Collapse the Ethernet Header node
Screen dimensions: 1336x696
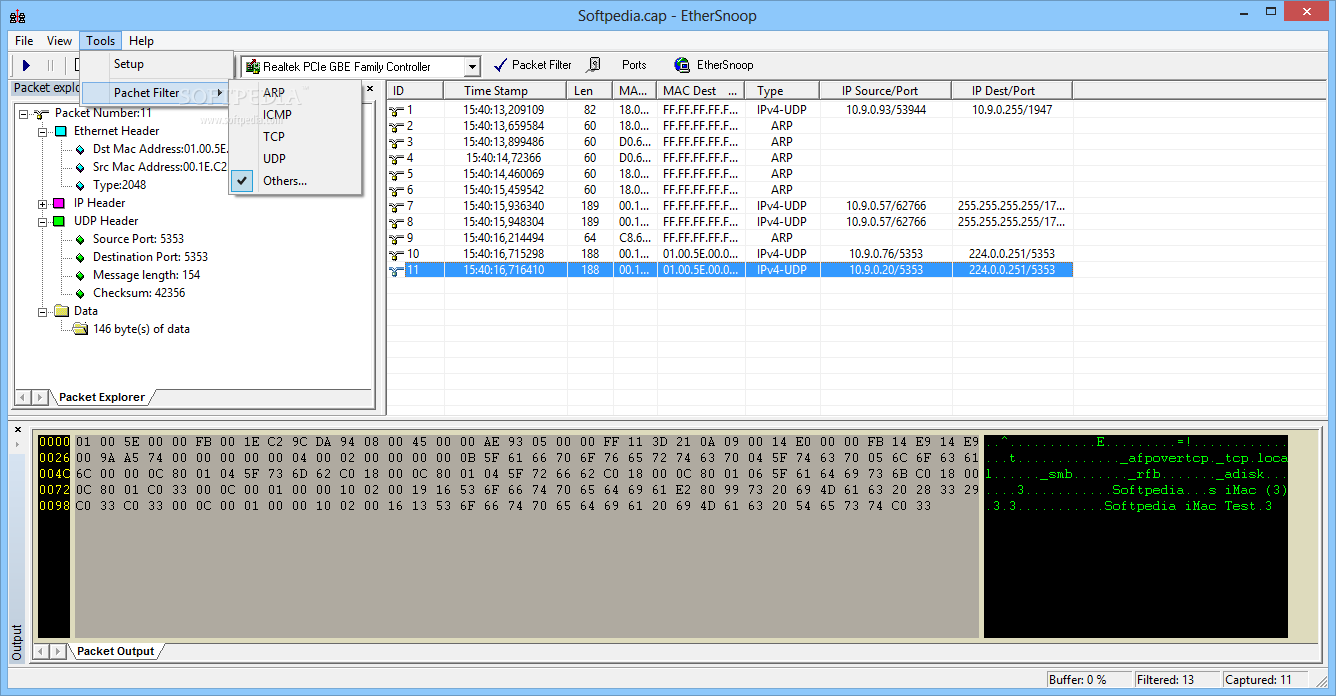point(43,131)
